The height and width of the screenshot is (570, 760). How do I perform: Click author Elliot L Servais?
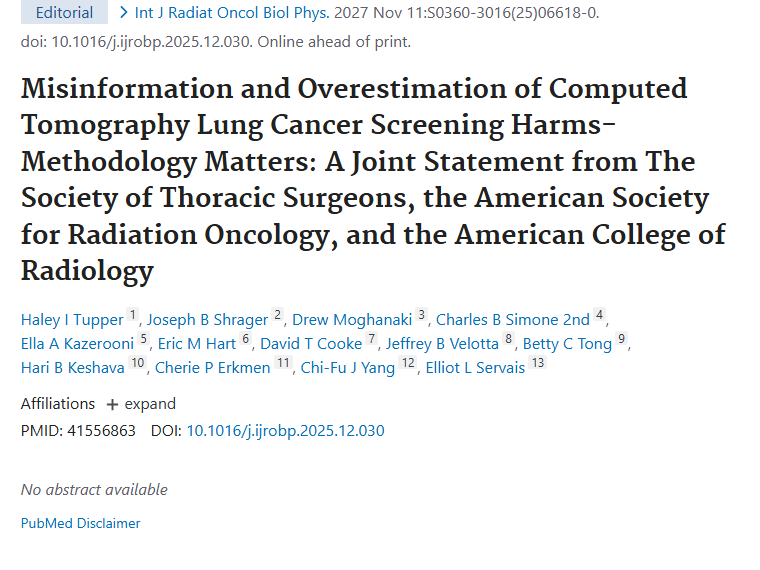(473, 368)
